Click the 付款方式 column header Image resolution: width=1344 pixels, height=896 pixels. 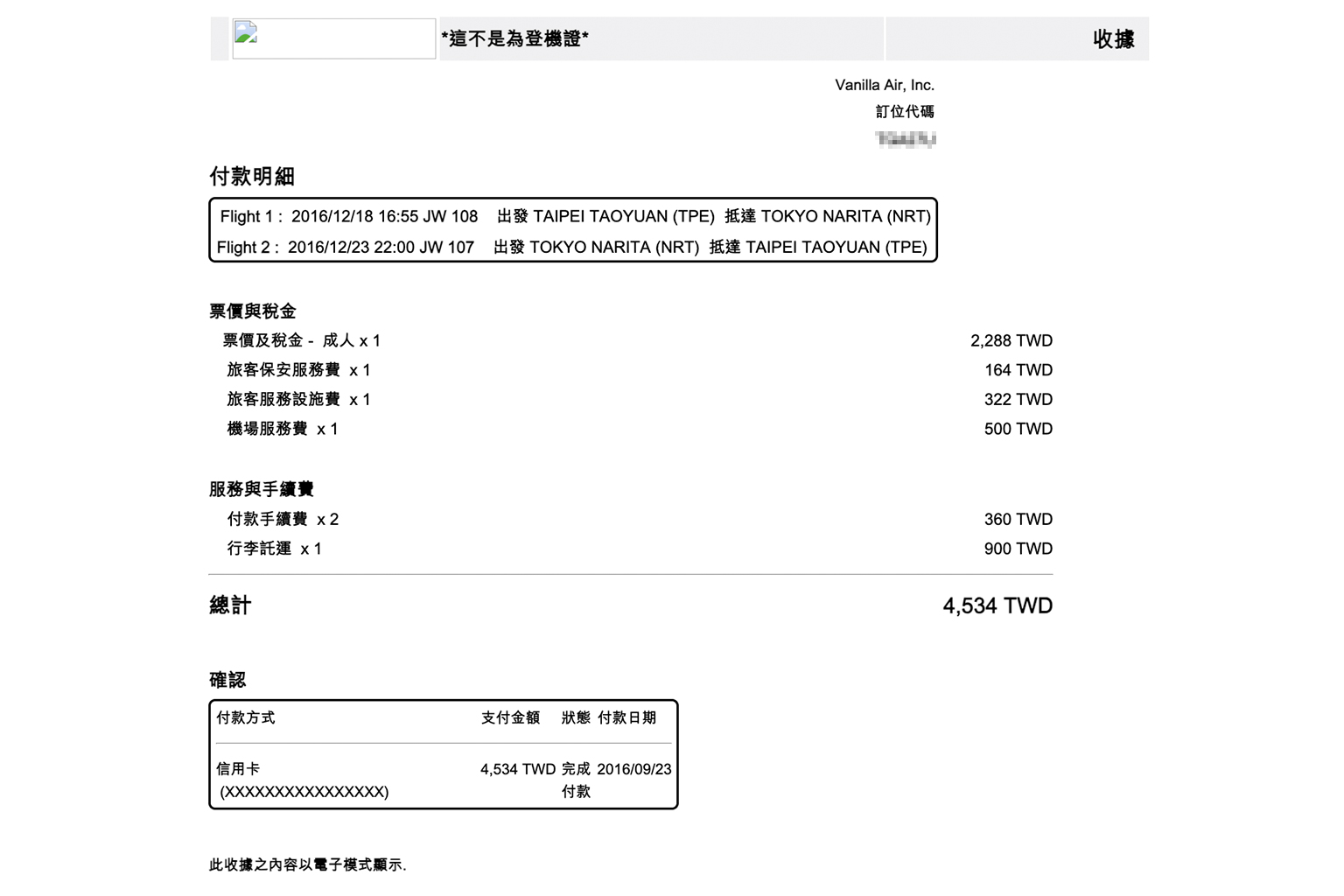(246, 717)
